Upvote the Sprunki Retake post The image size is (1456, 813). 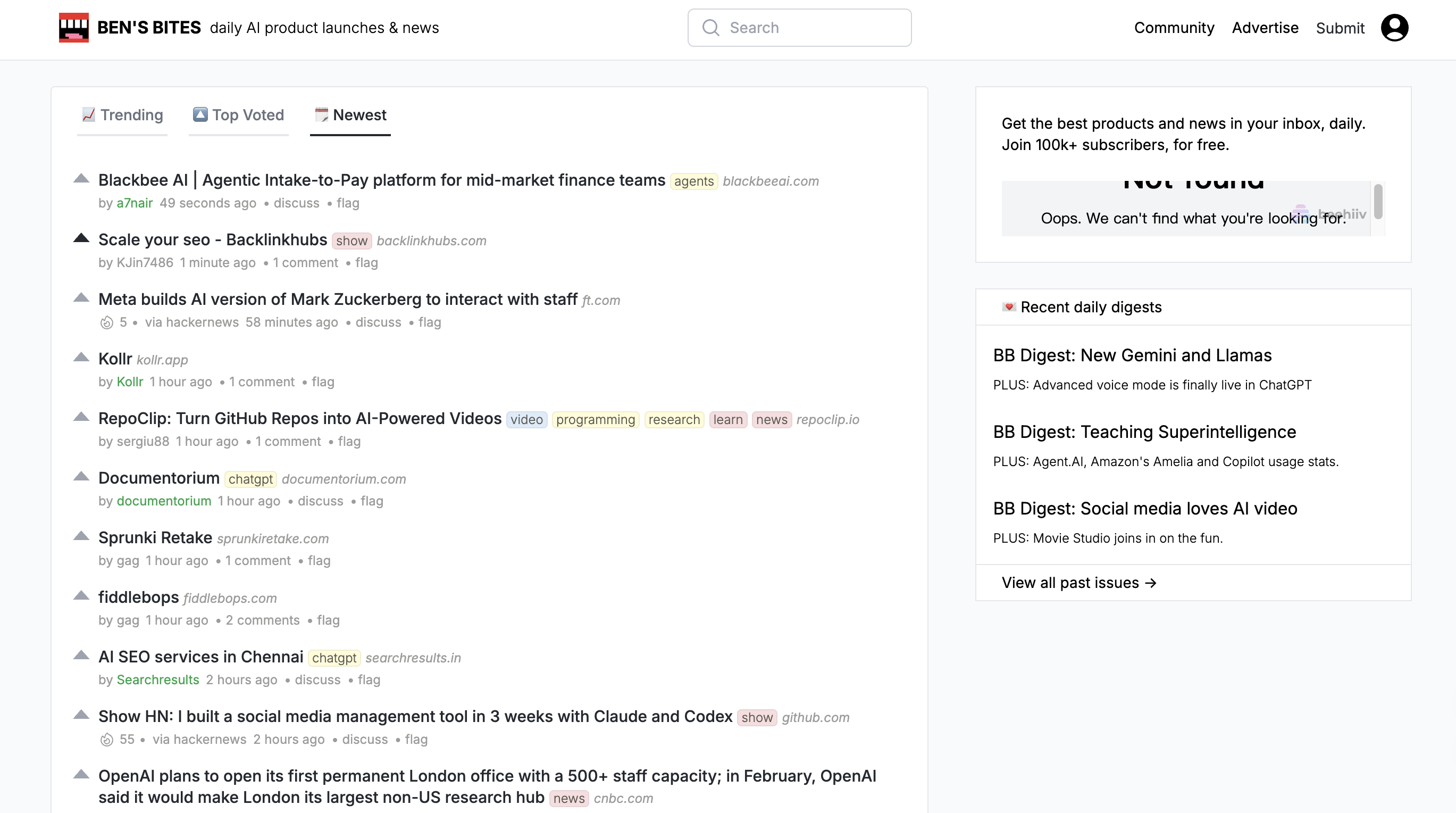coord(81,536)
